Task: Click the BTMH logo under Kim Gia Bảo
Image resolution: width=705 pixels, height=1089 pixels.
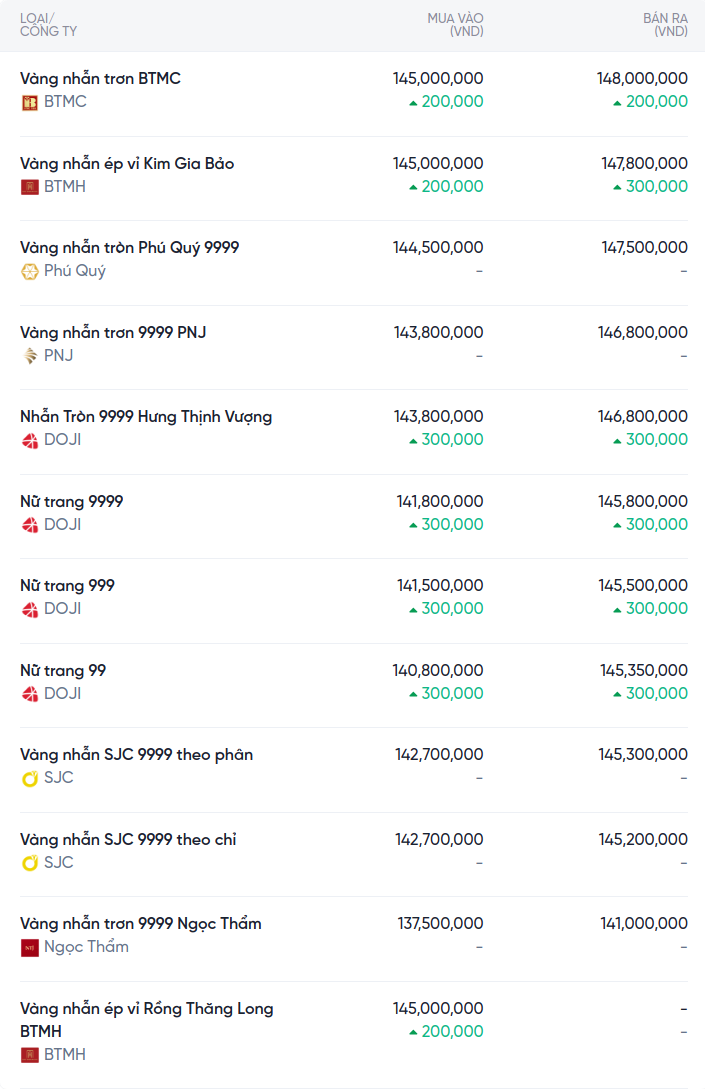Action: (x=30, y=187)
